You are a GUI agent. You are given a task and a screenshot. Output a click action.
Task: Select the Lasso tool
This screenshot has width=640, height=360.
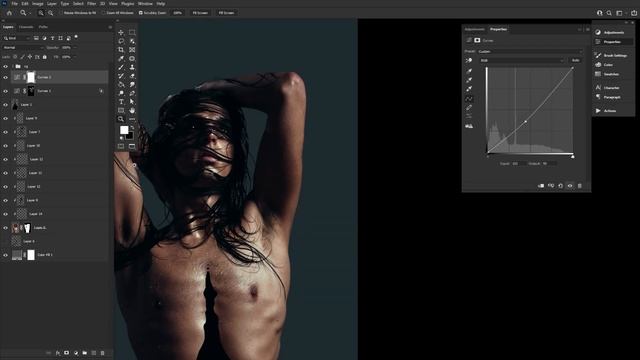point(121,41)
